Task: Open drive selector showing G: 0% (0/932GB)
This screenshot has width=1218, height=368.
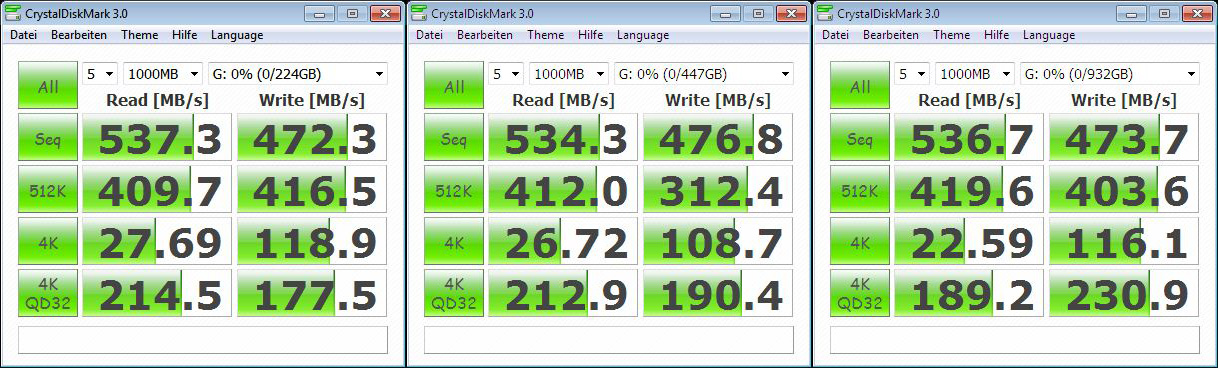Action: pyautogui.click(x=1108, y=74)
